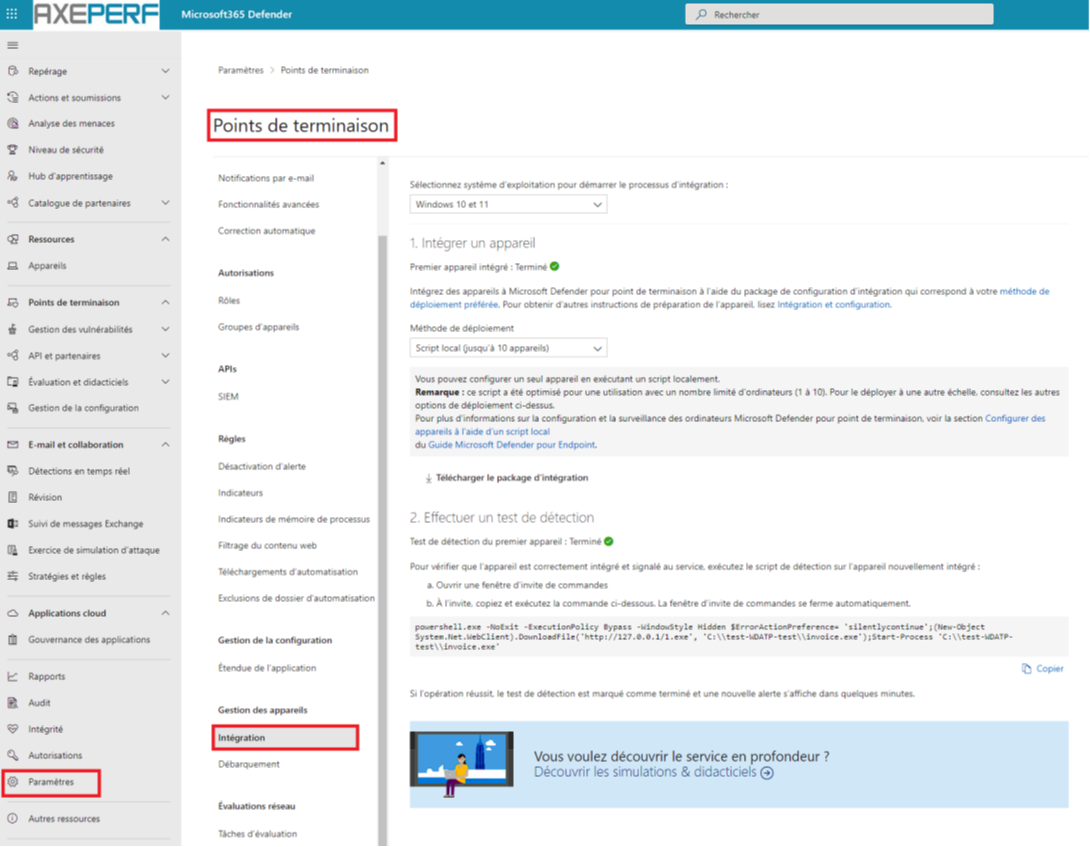Click the Niveau de sécurité trophy icon
The height and width of the screenshot is (847, 1090).
13,150
